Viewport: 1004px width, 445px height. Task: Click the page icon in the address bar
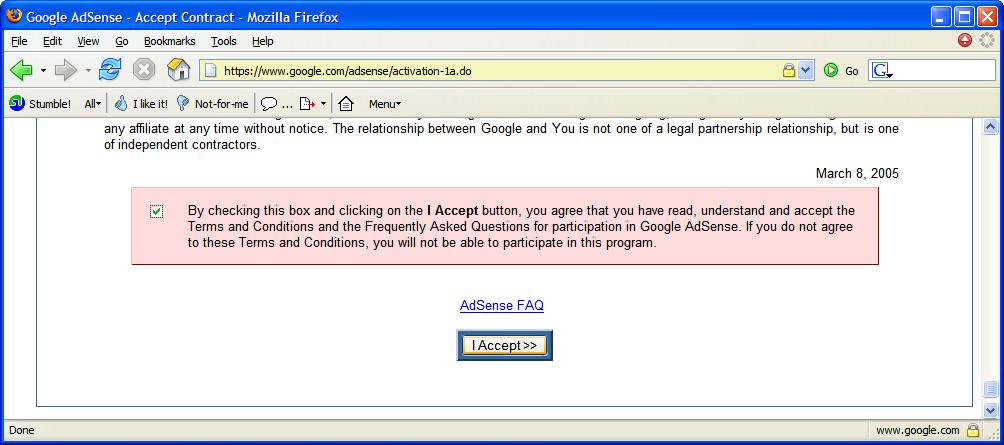click(x=211, y=70)
